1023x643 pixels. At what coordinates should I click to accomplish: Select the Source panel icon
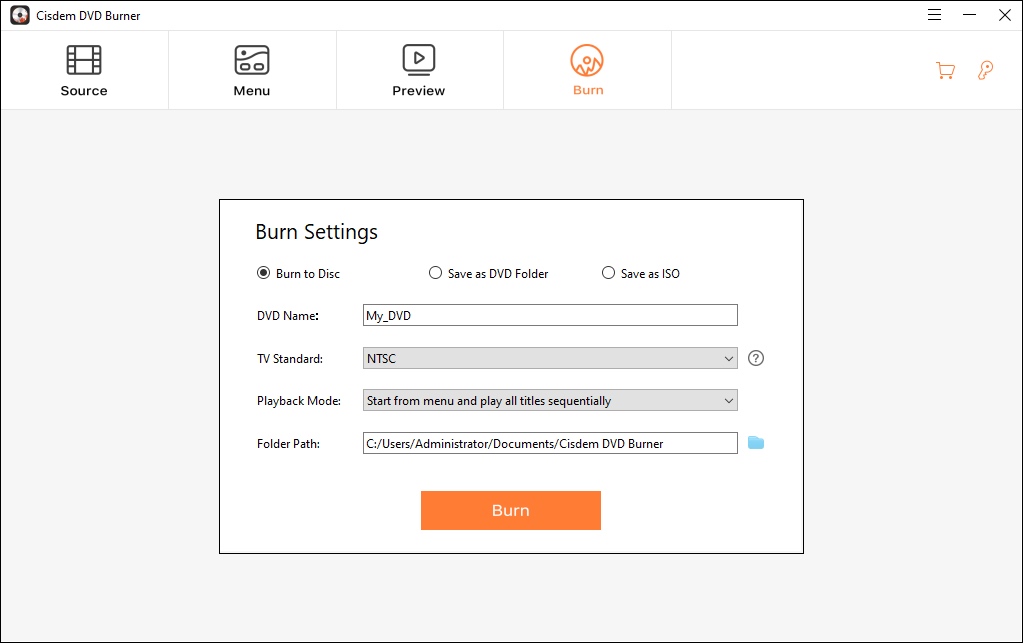[84, 62]
